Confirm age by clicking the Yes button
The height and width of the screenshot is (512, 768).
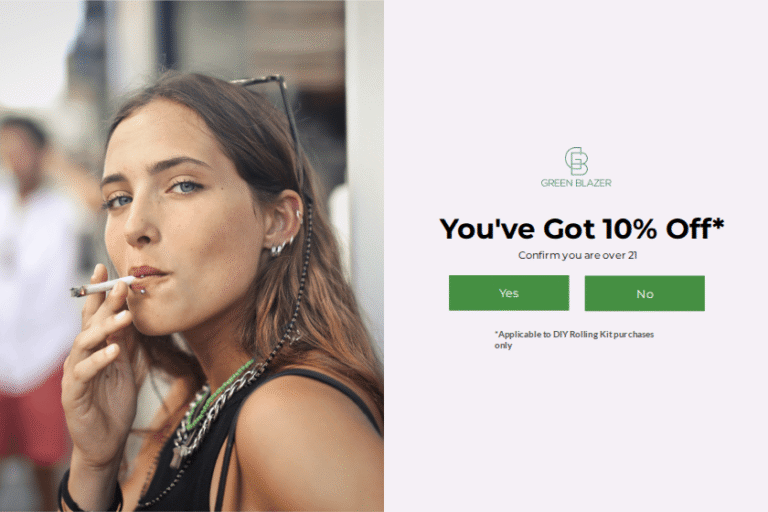pos(509,293)
